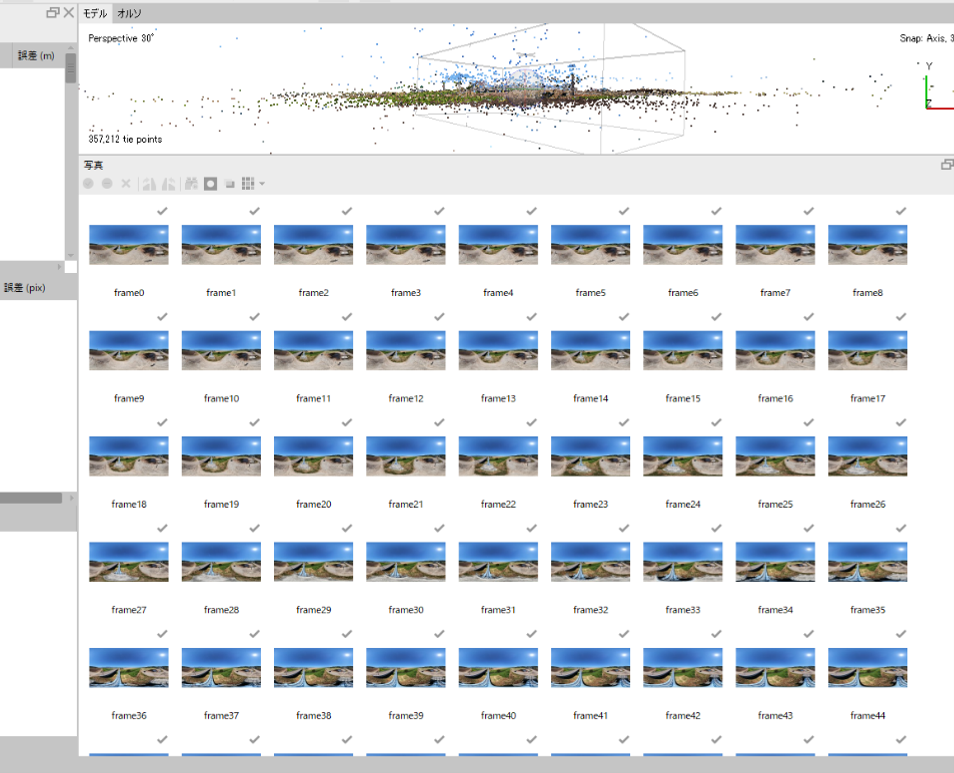Click the left panel scrollbar down arrow

tap(71, 255)
